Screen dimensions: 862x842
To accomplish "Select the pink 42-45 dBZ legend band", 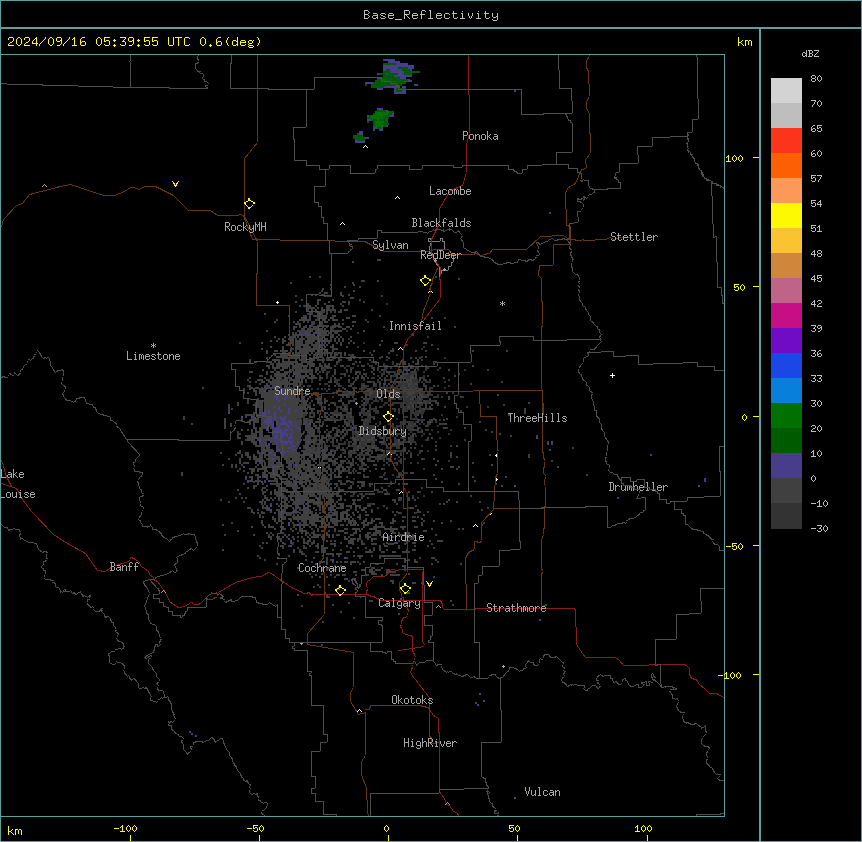I will (786, 291).
